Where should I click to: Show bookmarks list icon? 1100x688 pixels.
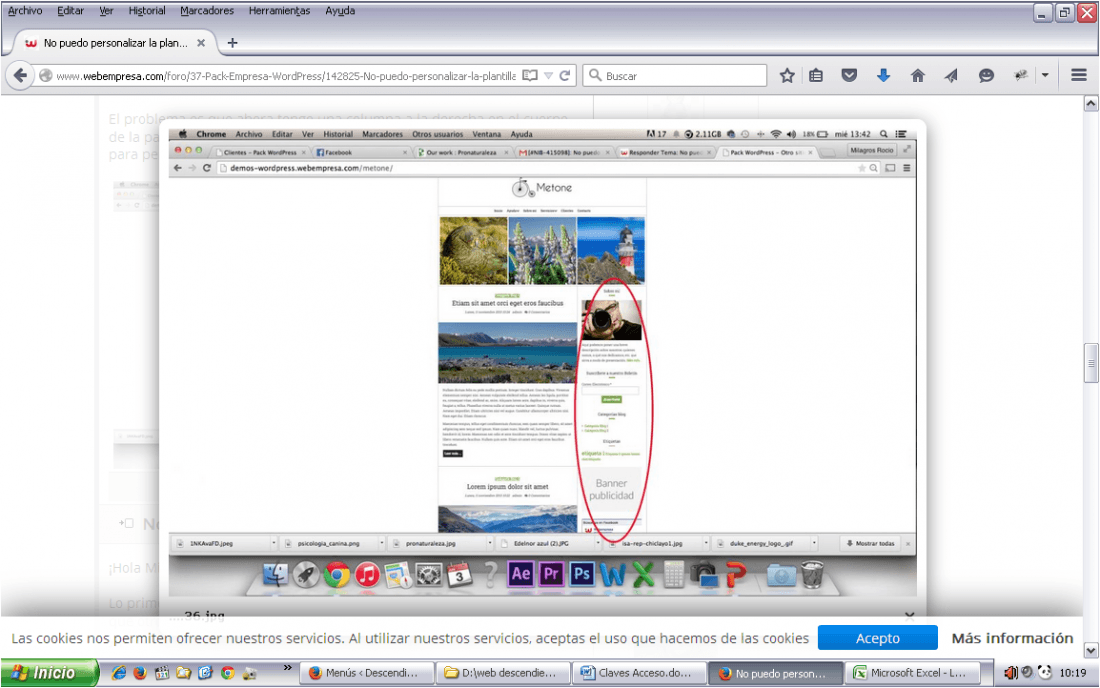816,76
